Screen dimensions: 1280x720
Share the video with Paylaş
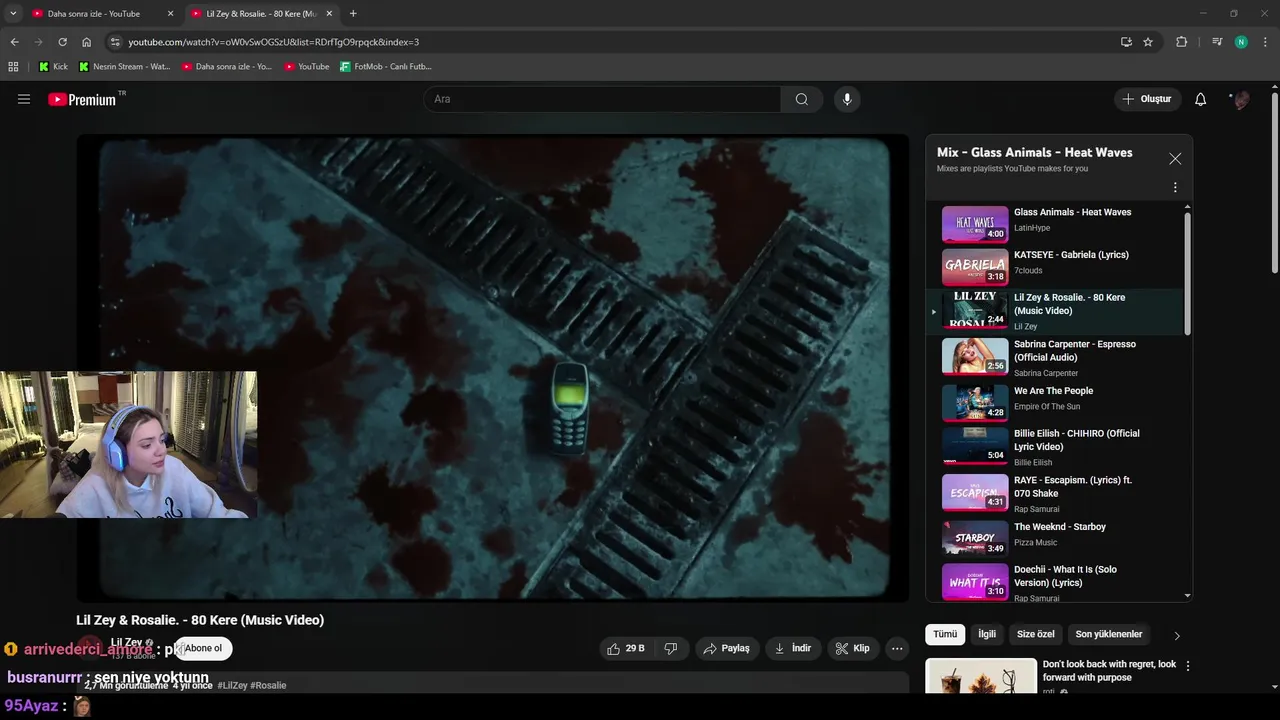click(727, 648)
